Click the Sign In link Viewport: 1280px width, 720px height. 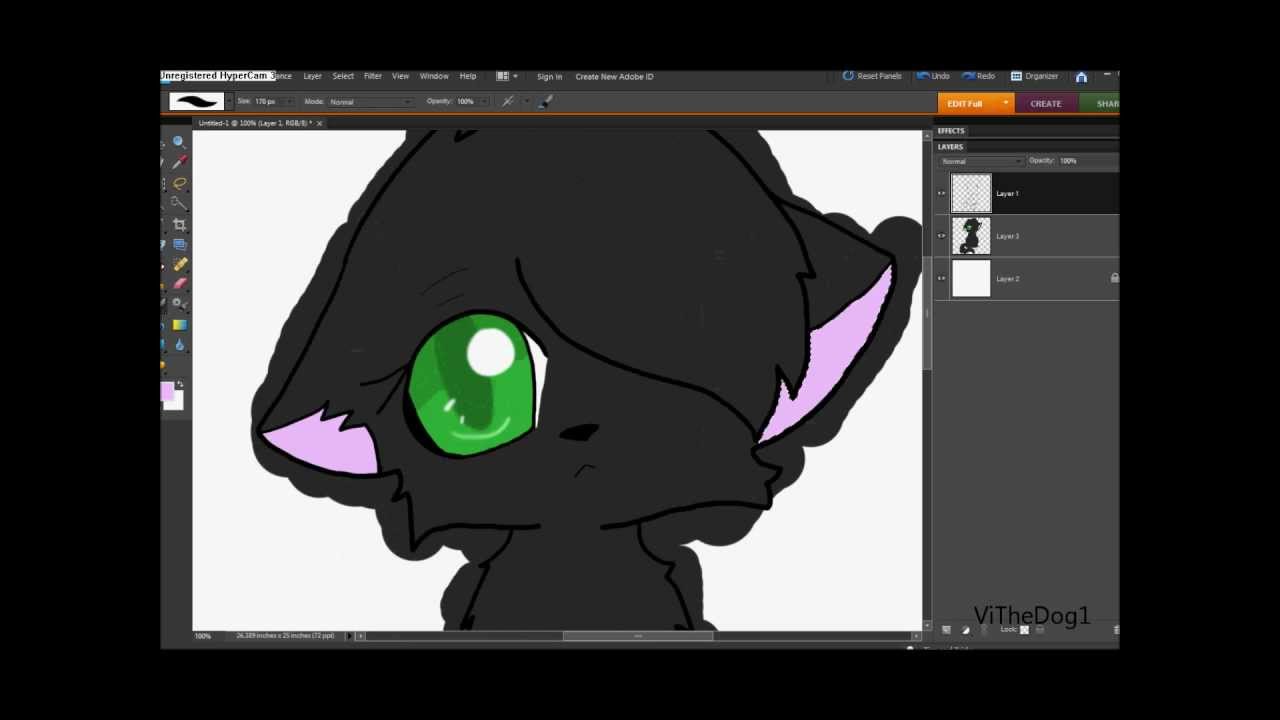549,77
